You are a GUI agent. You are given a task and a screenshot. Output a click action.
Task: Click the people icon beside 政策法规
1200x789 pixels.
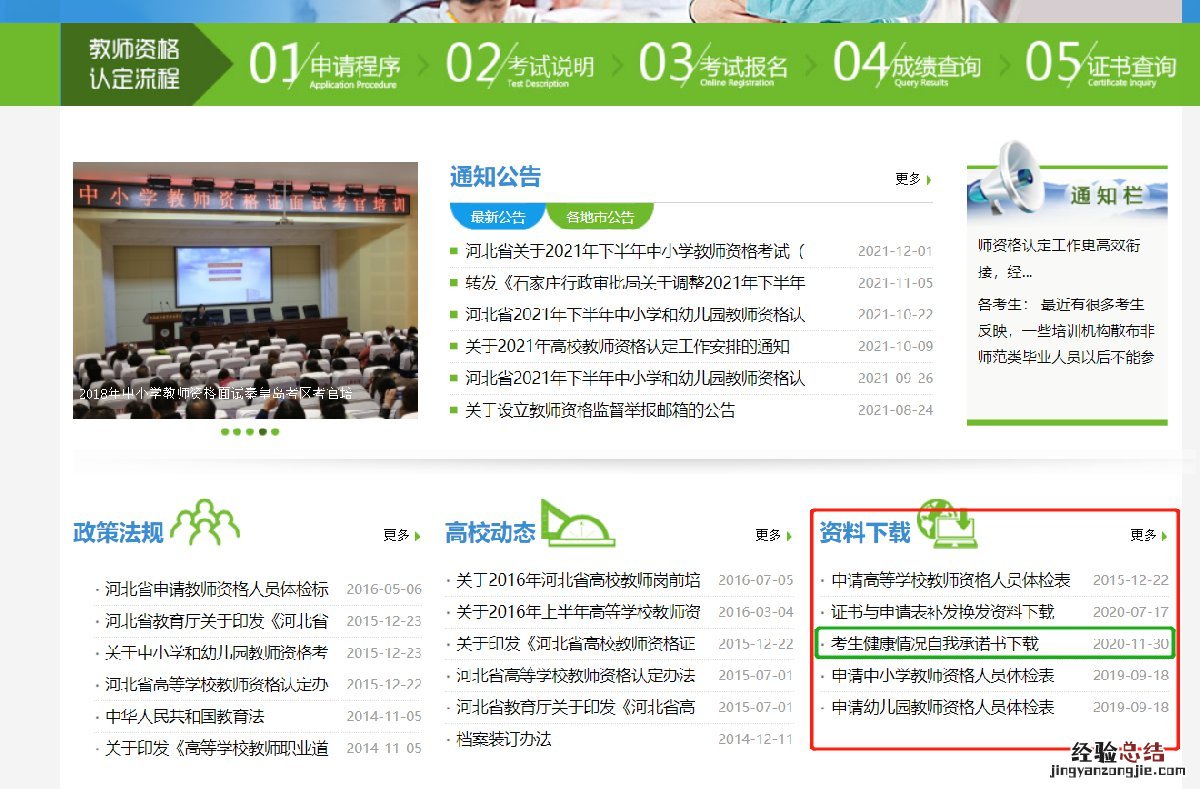(205, 522)
